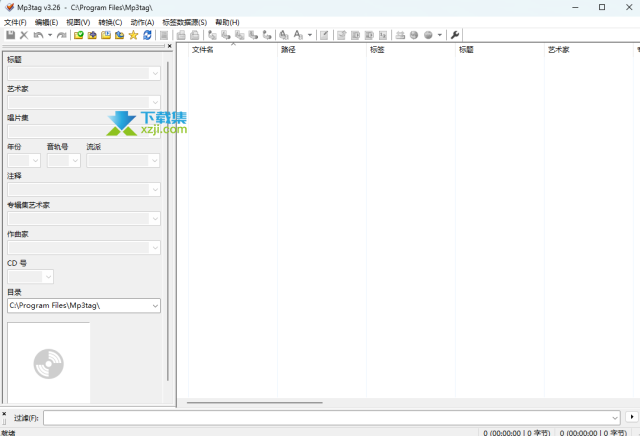This screenshot has width=640, height=436.
Task: Sort by the 路径 column header
Action: click(322, 50)
